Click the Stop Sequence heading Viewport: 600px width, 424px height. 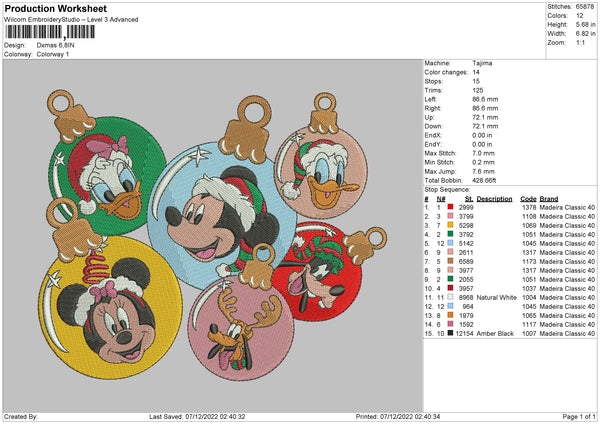(x=447, y=189)
